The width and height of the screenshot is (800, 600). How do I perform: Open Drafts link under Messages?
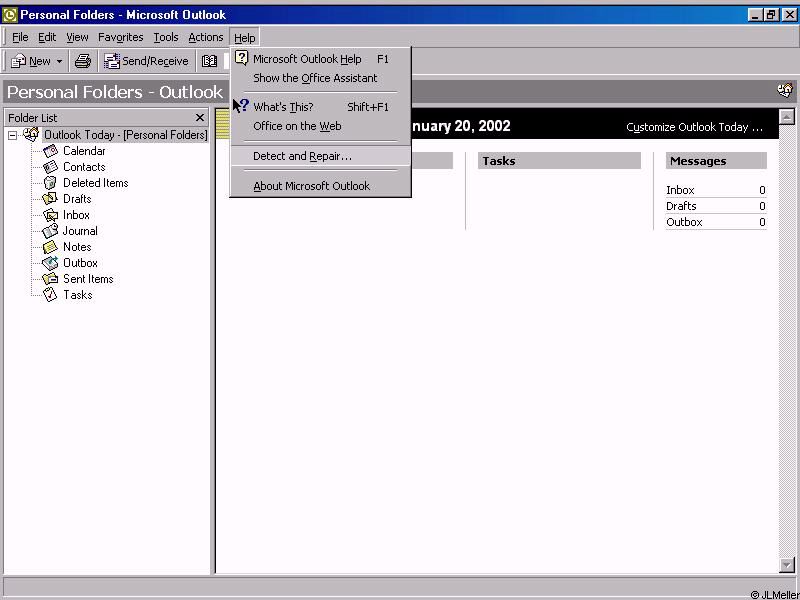[681, 206]
